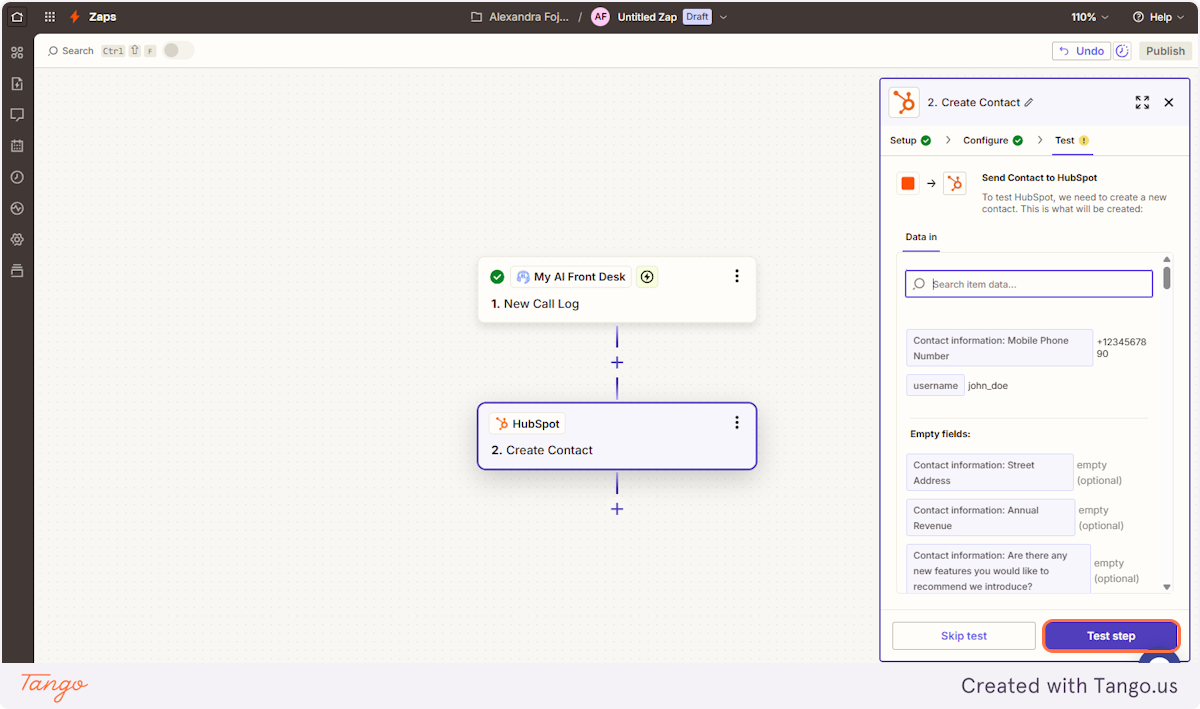Open the components icon in left sidebar
This screenshot has width=1200, height=709.
pyautogui.click(x=17, y=52)
